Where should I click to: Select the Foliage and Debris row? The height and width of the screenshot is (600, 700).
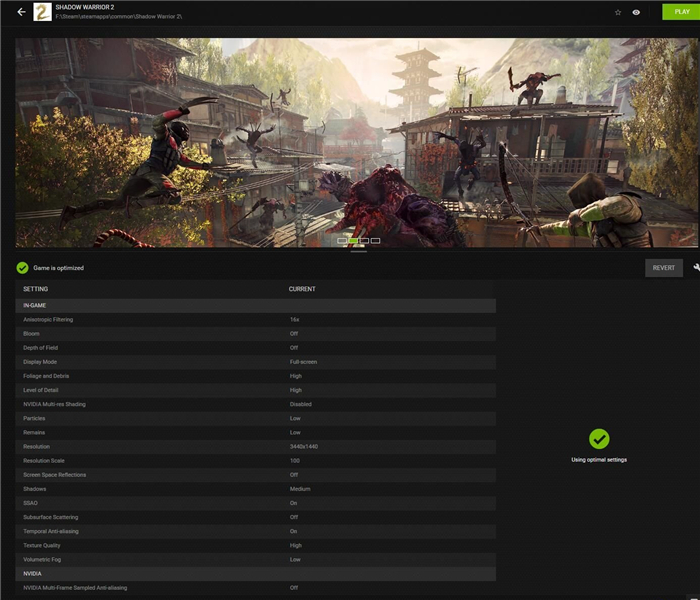click(255, 376)
